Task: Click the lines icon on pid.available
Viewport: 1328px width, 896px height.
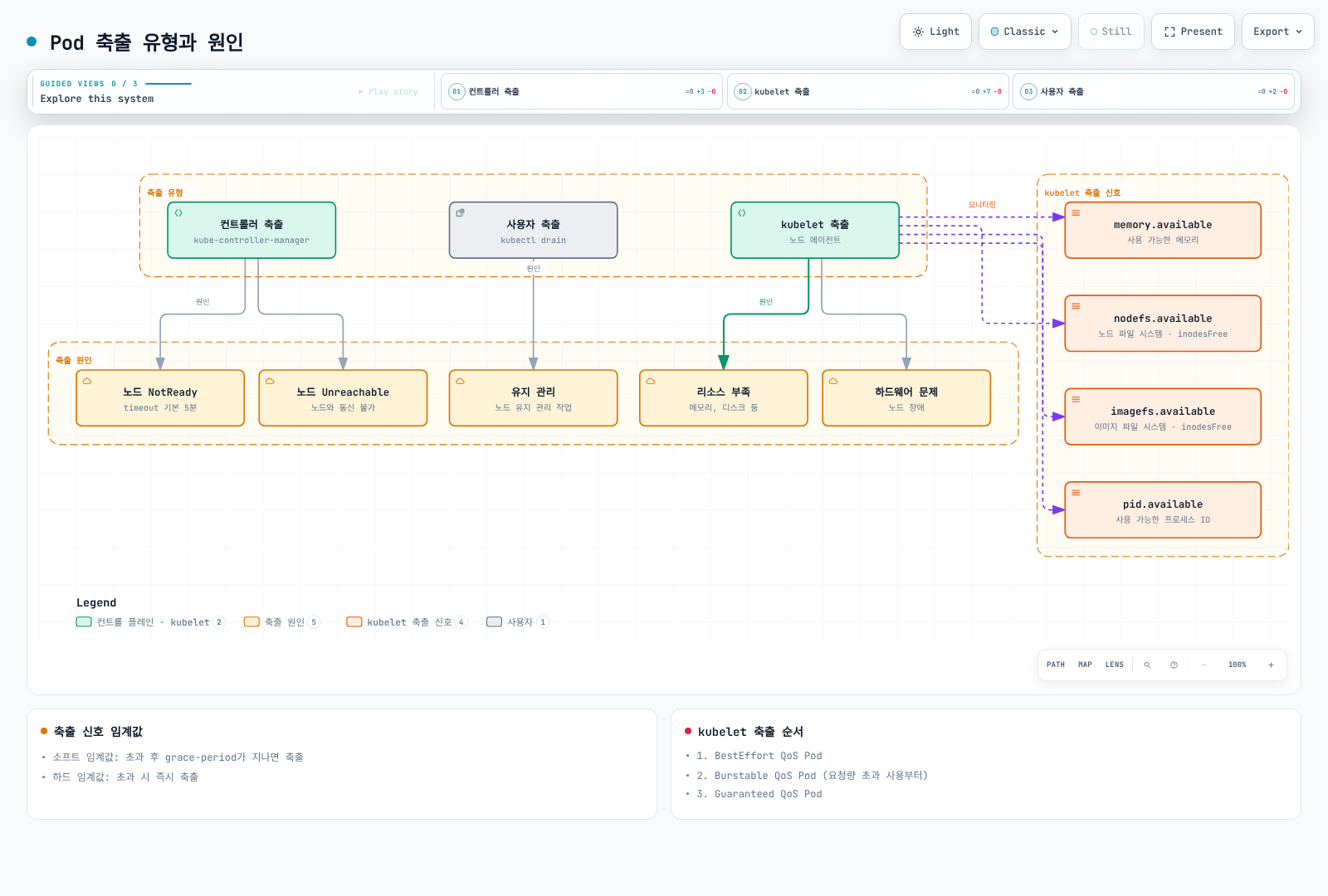Action: tap(1076, 493)
